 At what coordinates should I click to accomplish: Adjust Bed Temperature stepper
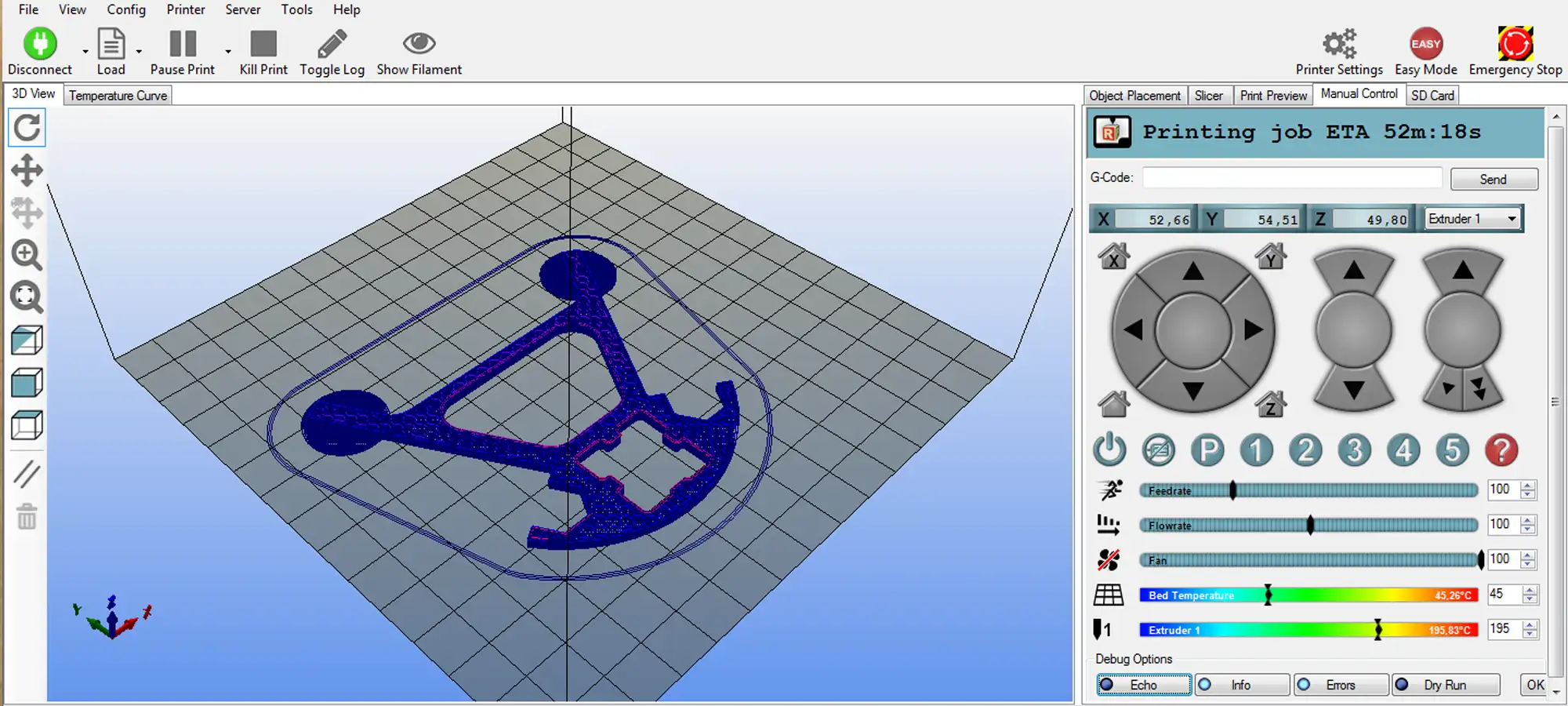pyautogui.click(x=1530, y=595)
